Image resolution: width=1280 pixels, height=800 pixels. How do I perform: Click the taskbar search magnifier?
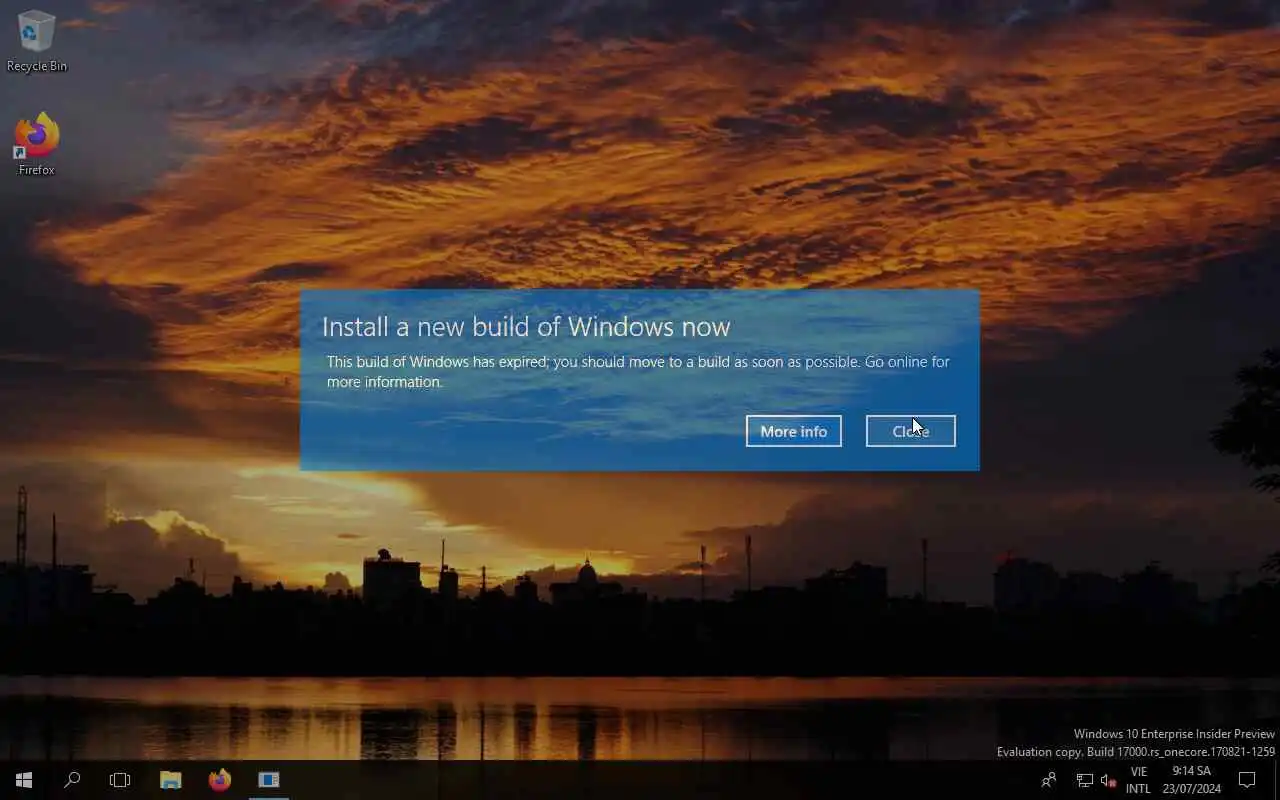click(72, 780)
